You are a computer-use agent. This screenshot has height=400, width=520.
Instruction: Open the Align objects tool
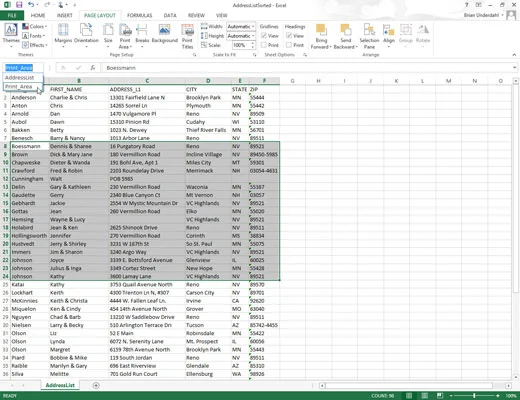click(389, 35)
